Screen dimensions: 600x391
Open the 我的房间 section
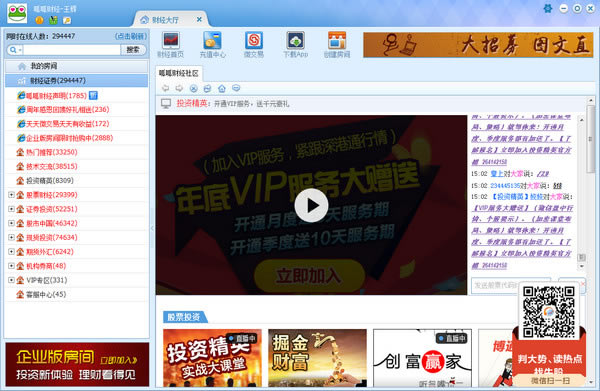pos(77,66)
